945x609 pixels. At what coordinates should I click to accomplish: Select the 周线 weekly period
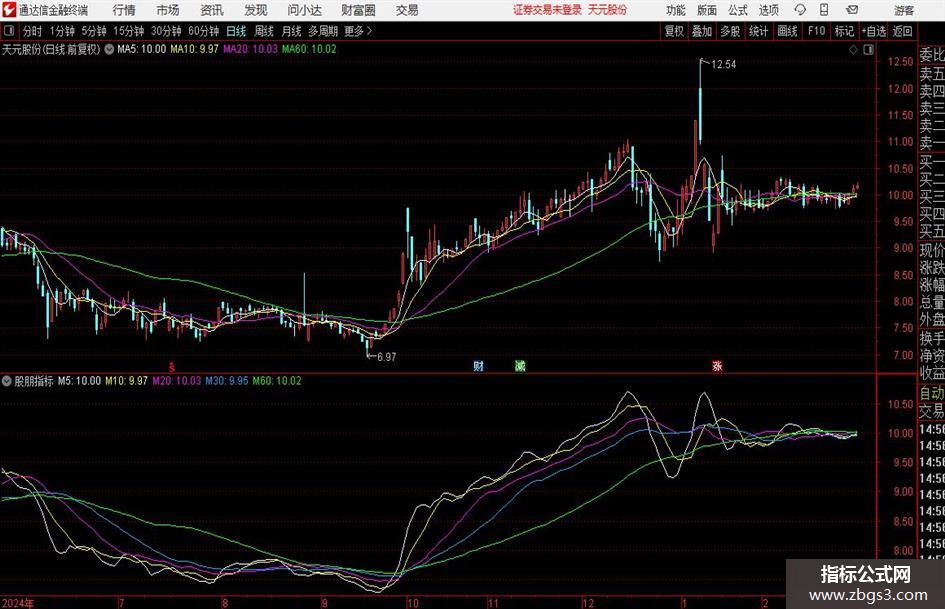pos(263,31)
